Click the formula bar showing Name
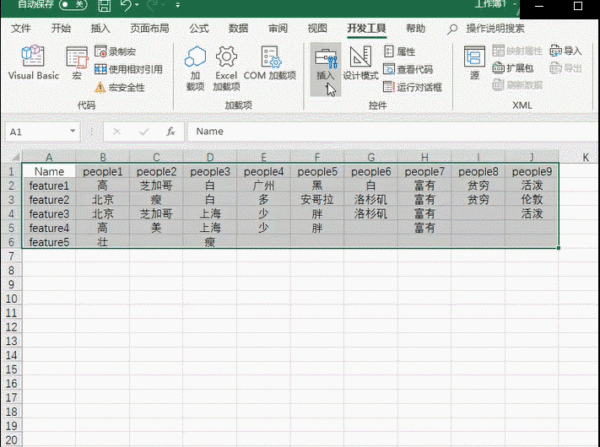Screen dimensions: 600x447 [x=392, y=131]
